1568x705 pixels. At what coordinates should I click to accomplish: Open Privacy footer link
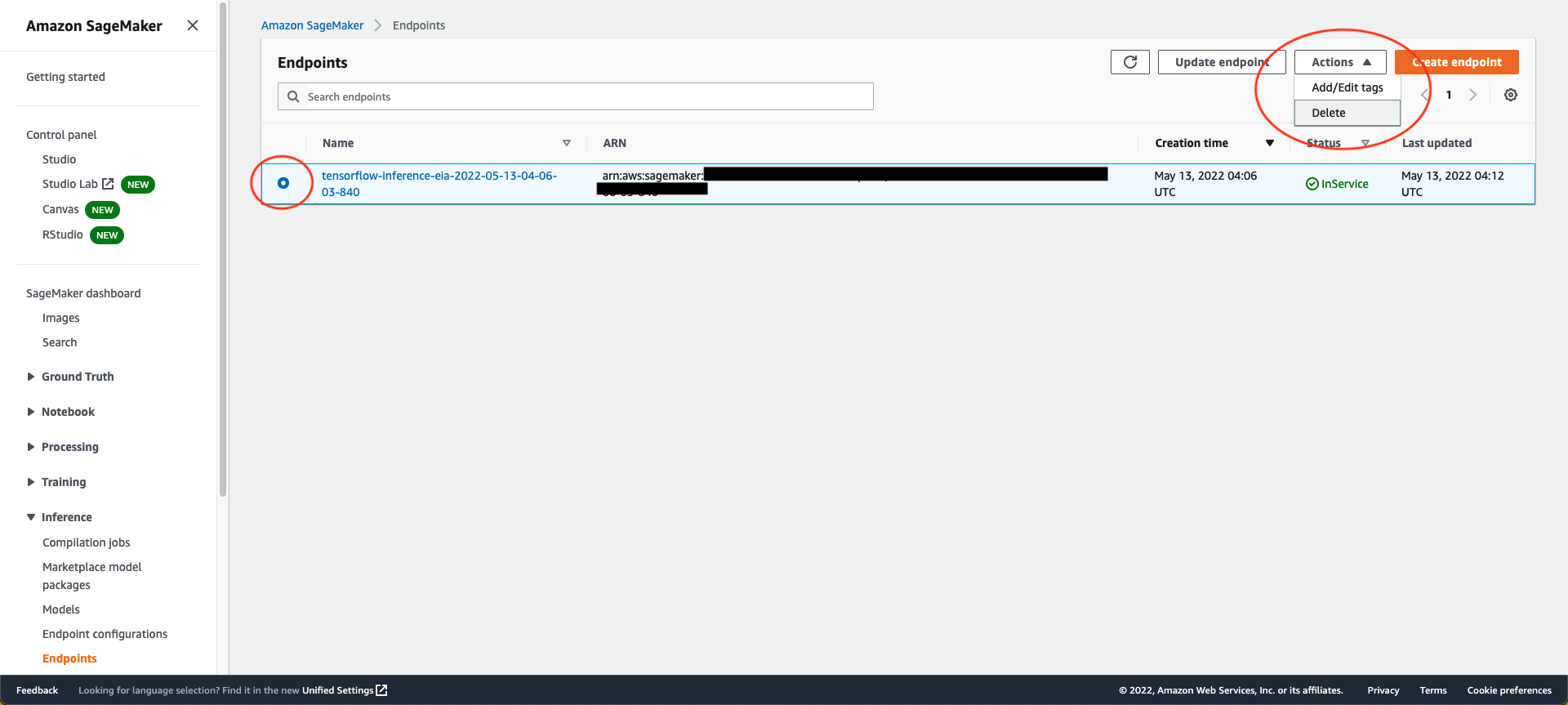click(1383, 690)
